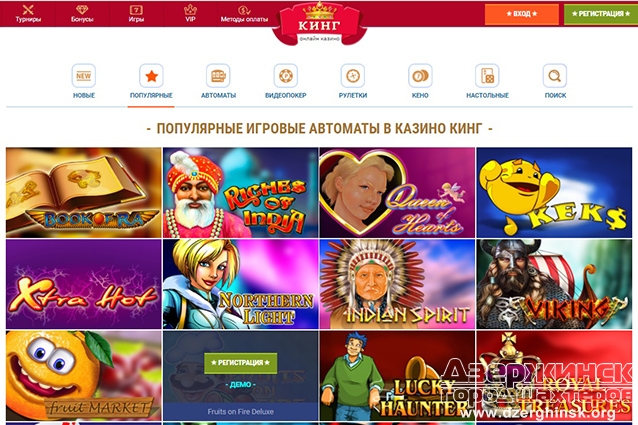The width and height of the screenshot is (638, 425).
Task: Click Регистрация on Fruits on Fire tile
Action: coord(240,363)
